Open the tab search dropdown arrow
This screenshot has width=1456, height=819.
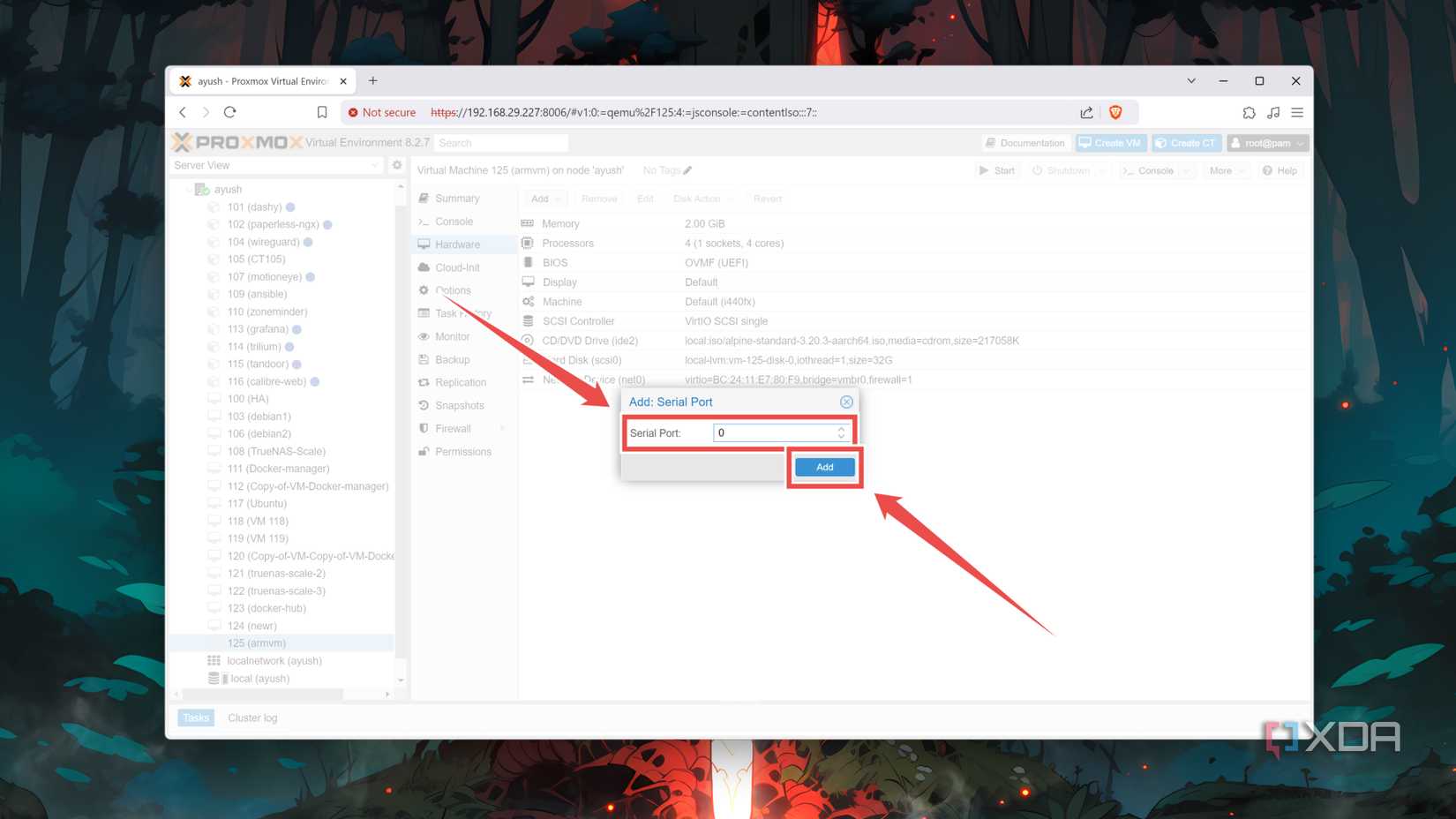(1191, 80)
